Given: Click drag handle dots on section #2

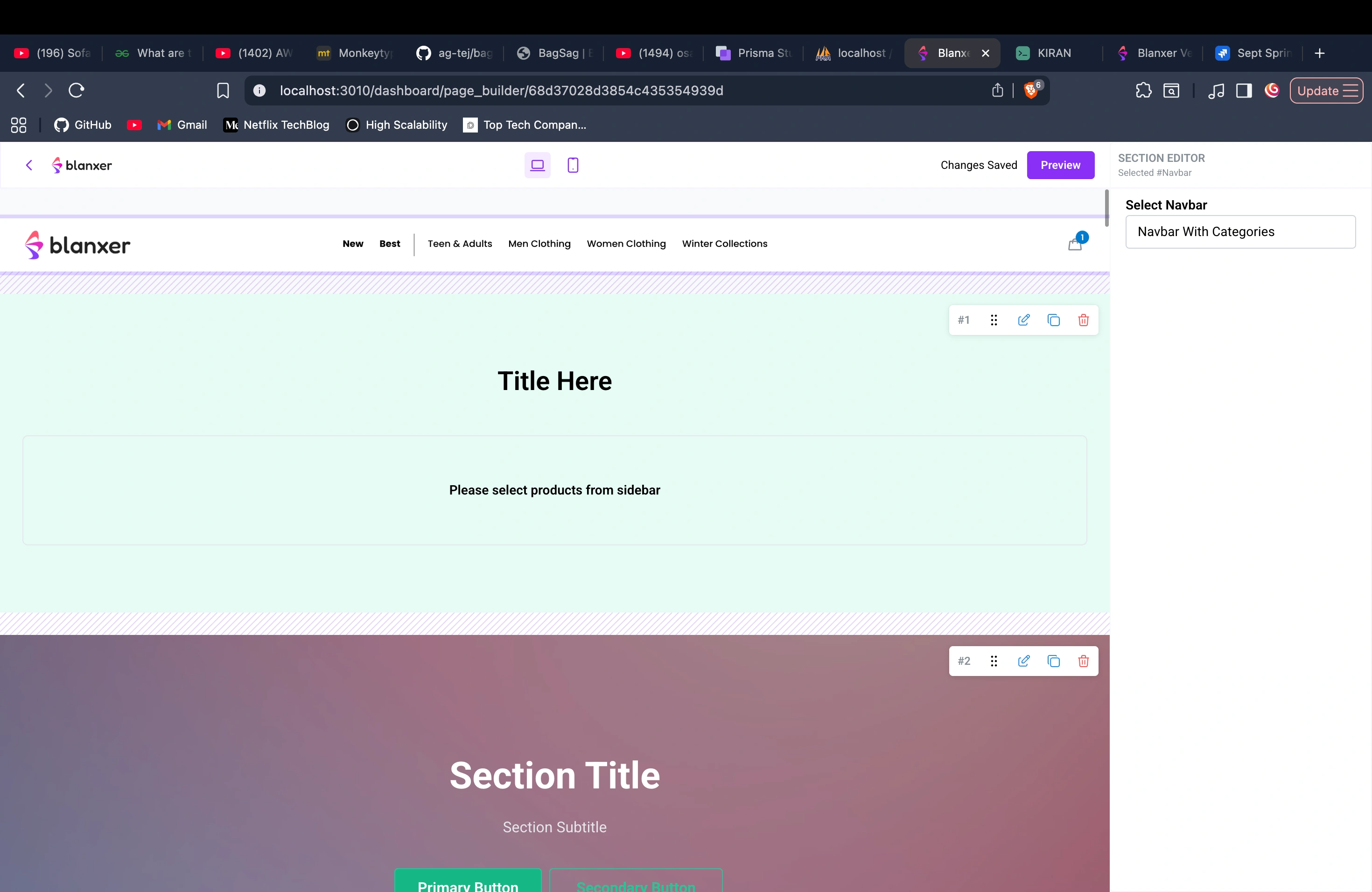Looking at the screenshot, I should click(994, 661).
